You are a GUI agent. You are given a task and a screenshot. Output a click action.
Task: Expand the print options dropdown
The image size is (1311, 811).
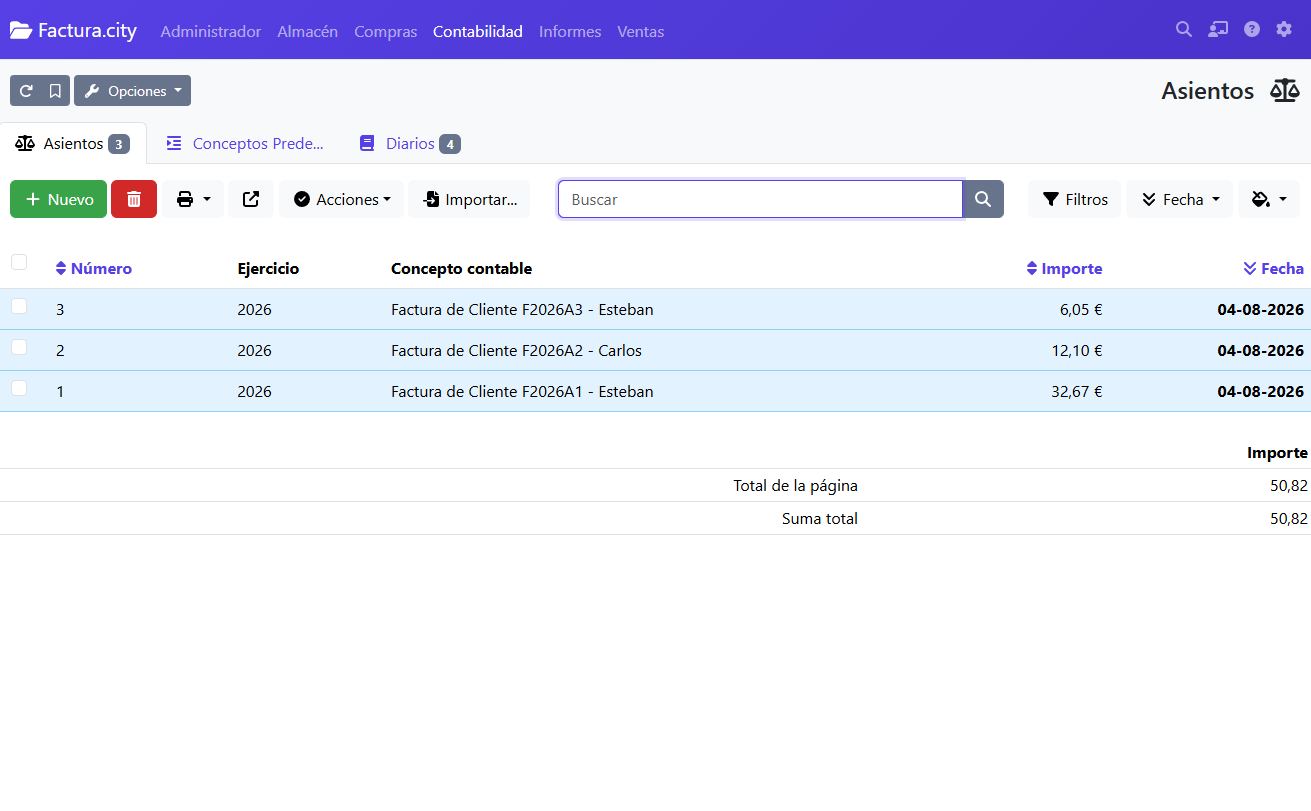pos(193,199)
